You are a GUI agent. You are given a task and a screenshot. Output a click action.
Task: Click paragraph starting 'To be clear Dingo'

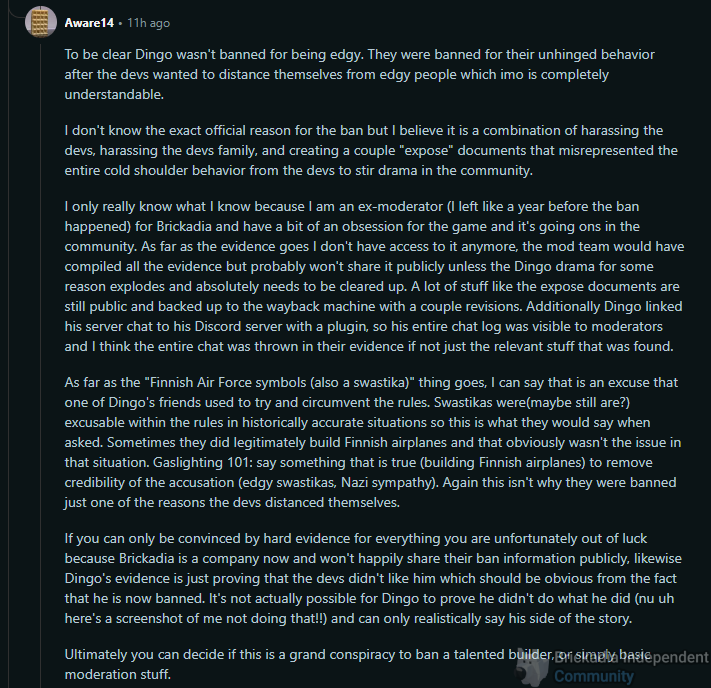pos(359,74)
